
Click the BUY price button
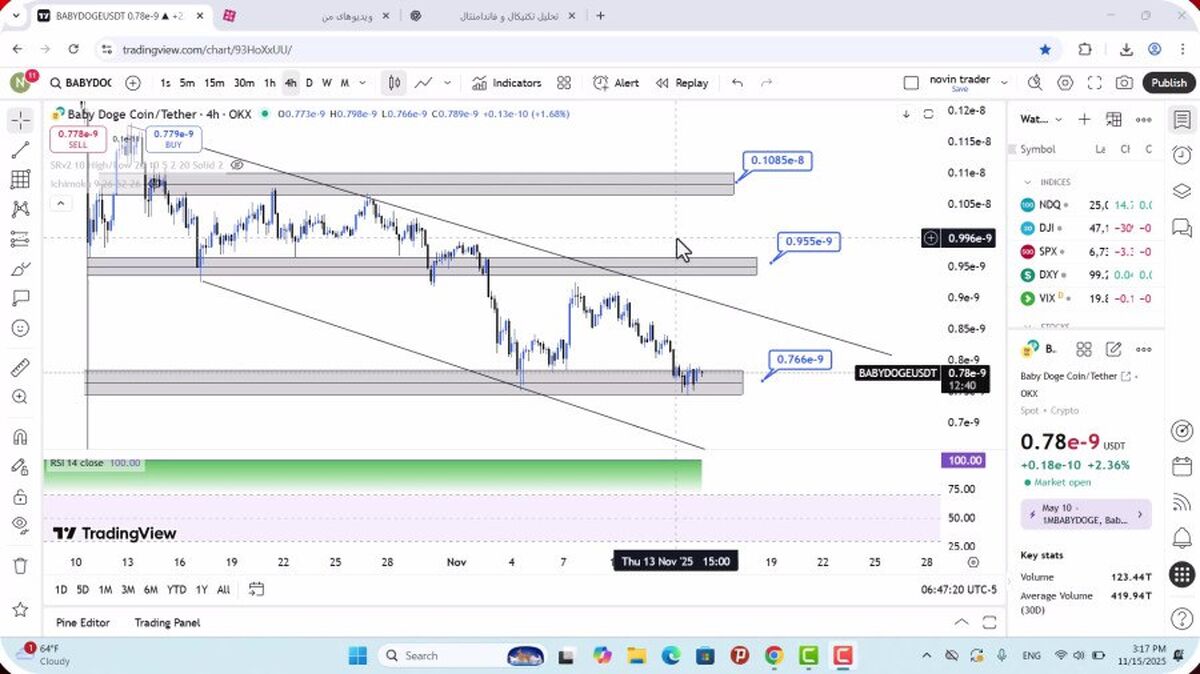[174, 139]
